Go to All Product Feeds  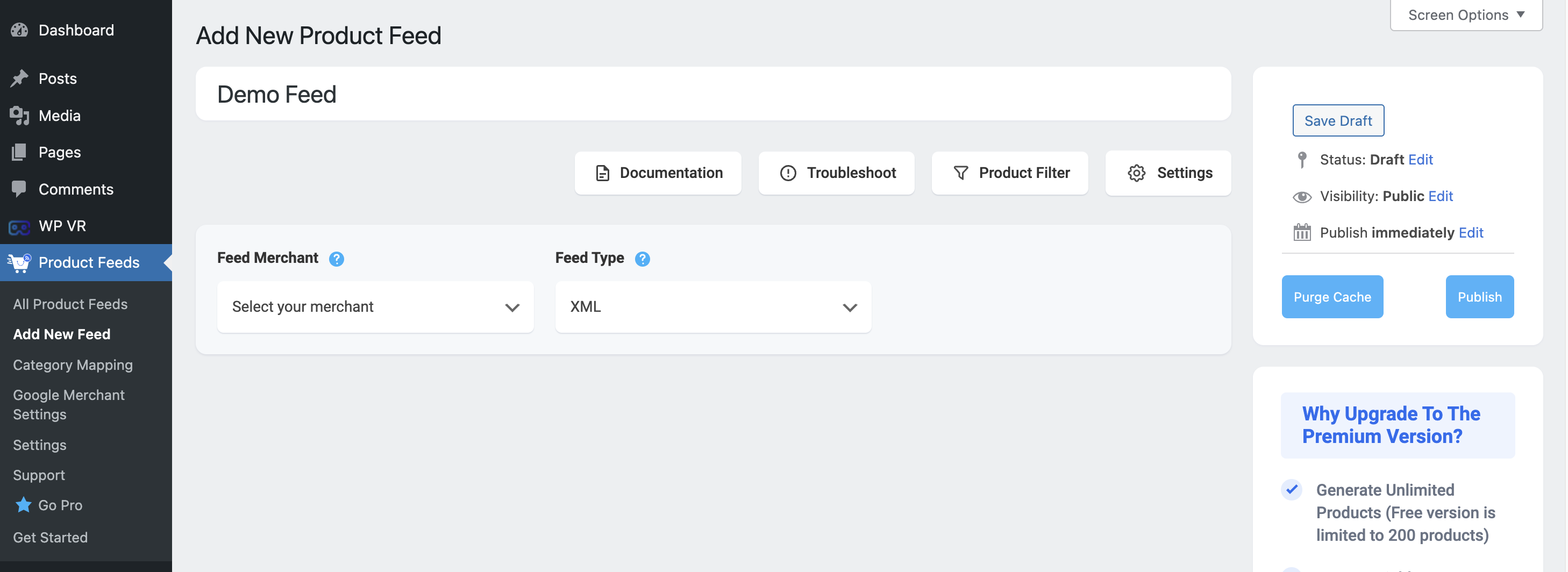coord(70,304)
